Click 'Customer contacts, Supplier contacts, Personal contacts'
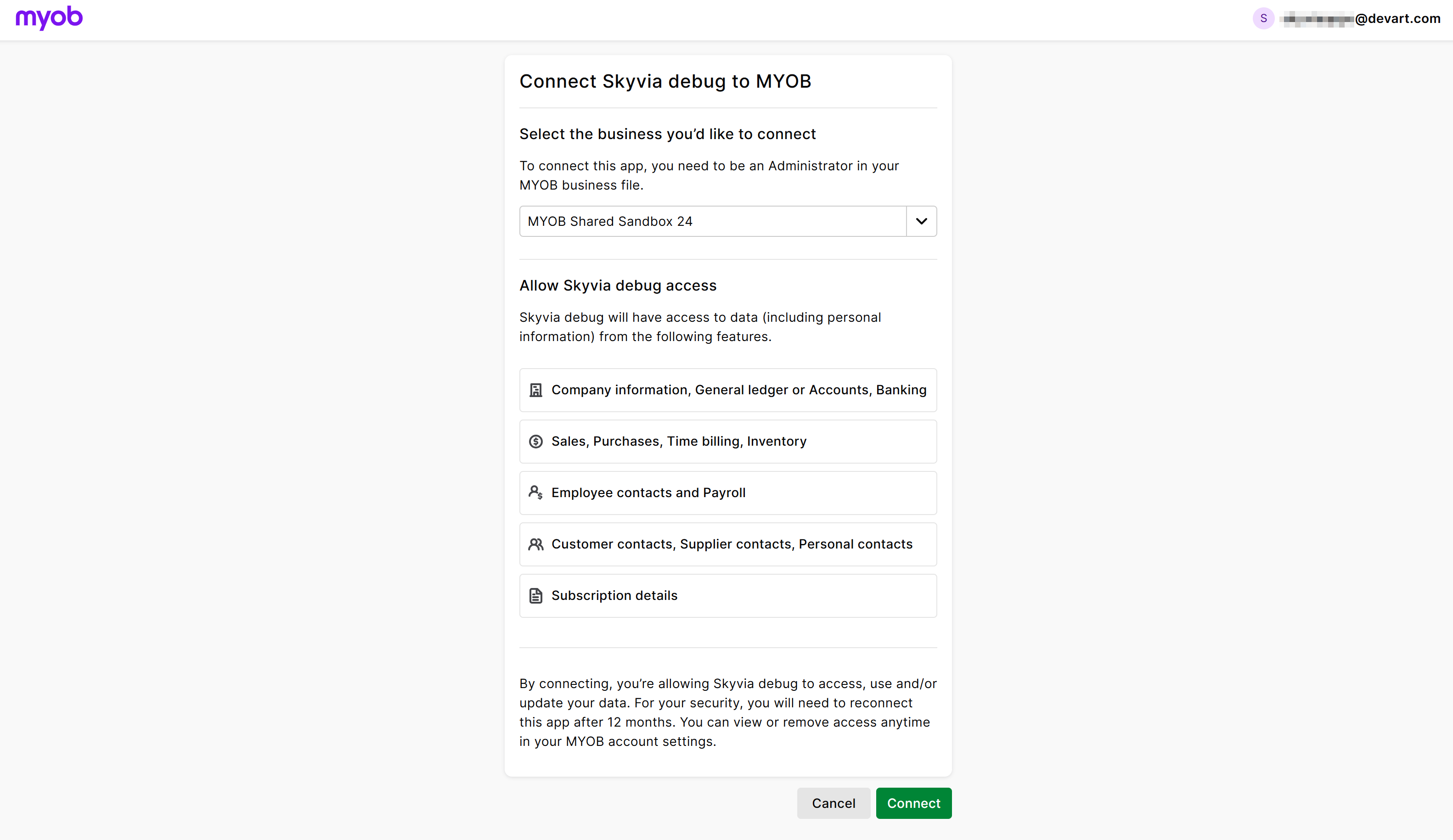Image resolution: width=1453 pixels, height=840 pixels. 732,544
